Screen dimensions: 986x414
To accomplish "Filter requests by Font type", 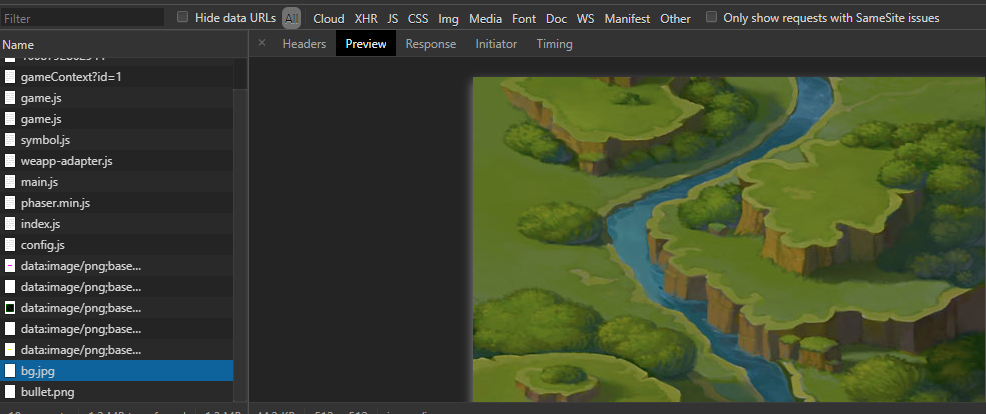I will click(x=524, y=19).
